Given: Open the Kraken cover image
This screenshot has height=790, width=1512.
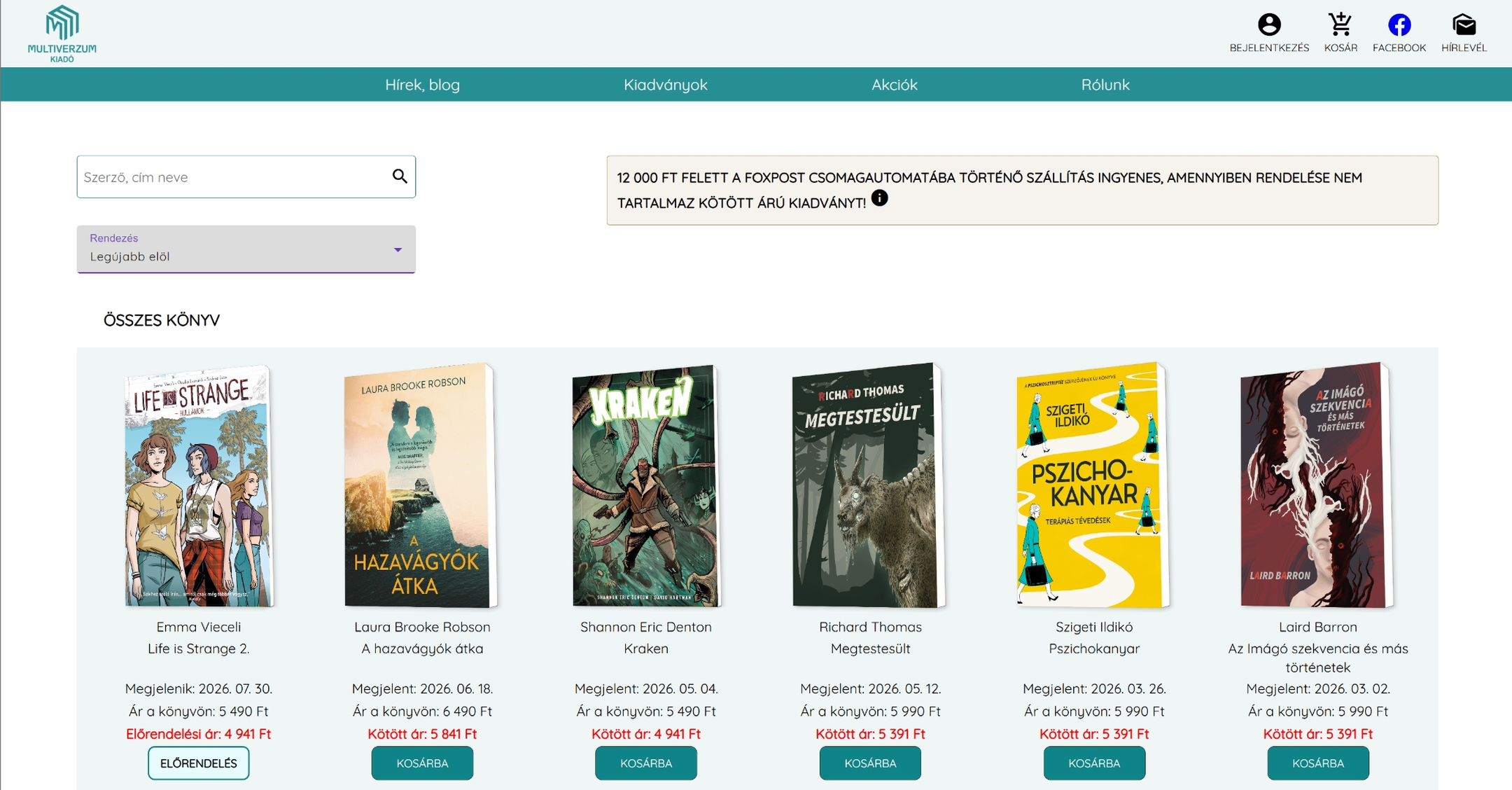Looking at the screenshot, I should 646,485.
